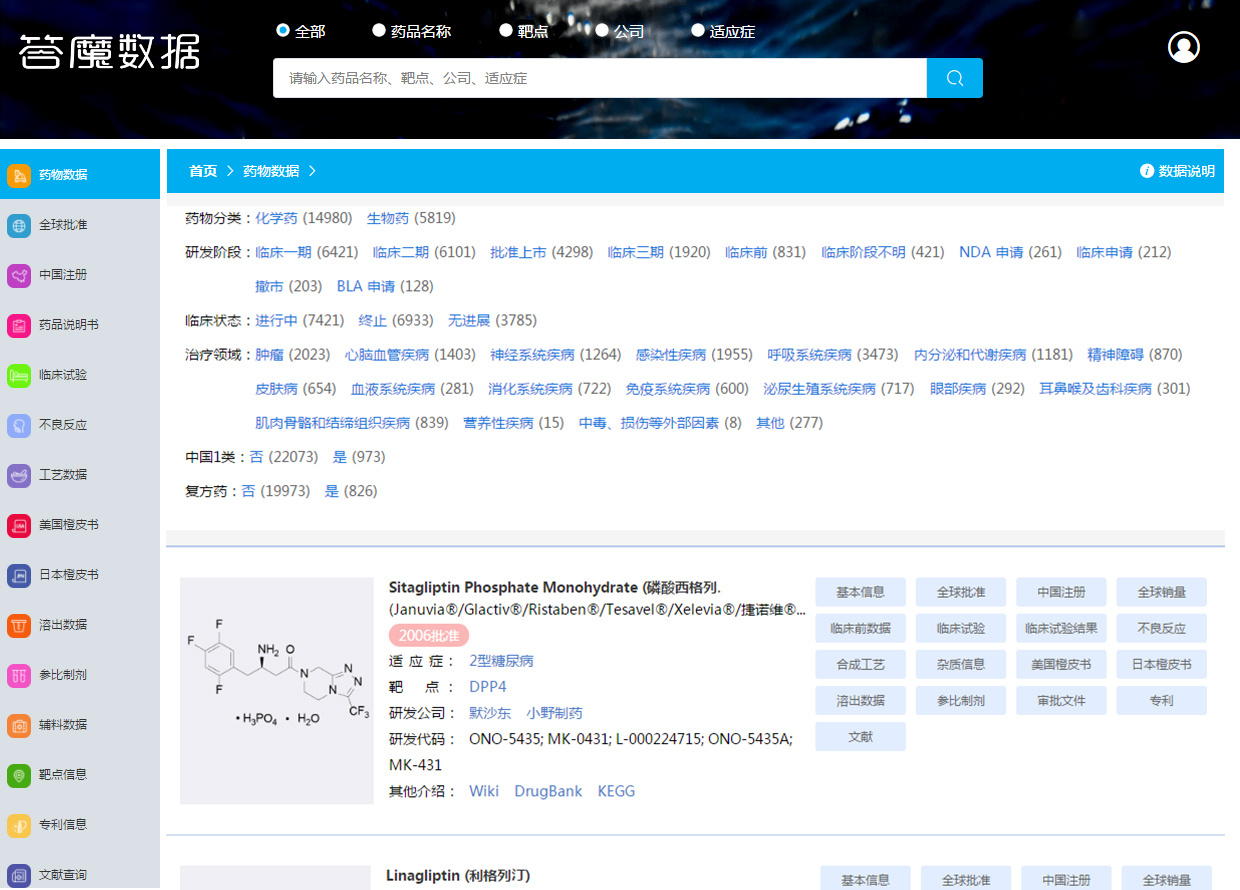1240x890 pixels.
Task: Select 溶出数据 sidebar icon
Action: coord(19,625)
